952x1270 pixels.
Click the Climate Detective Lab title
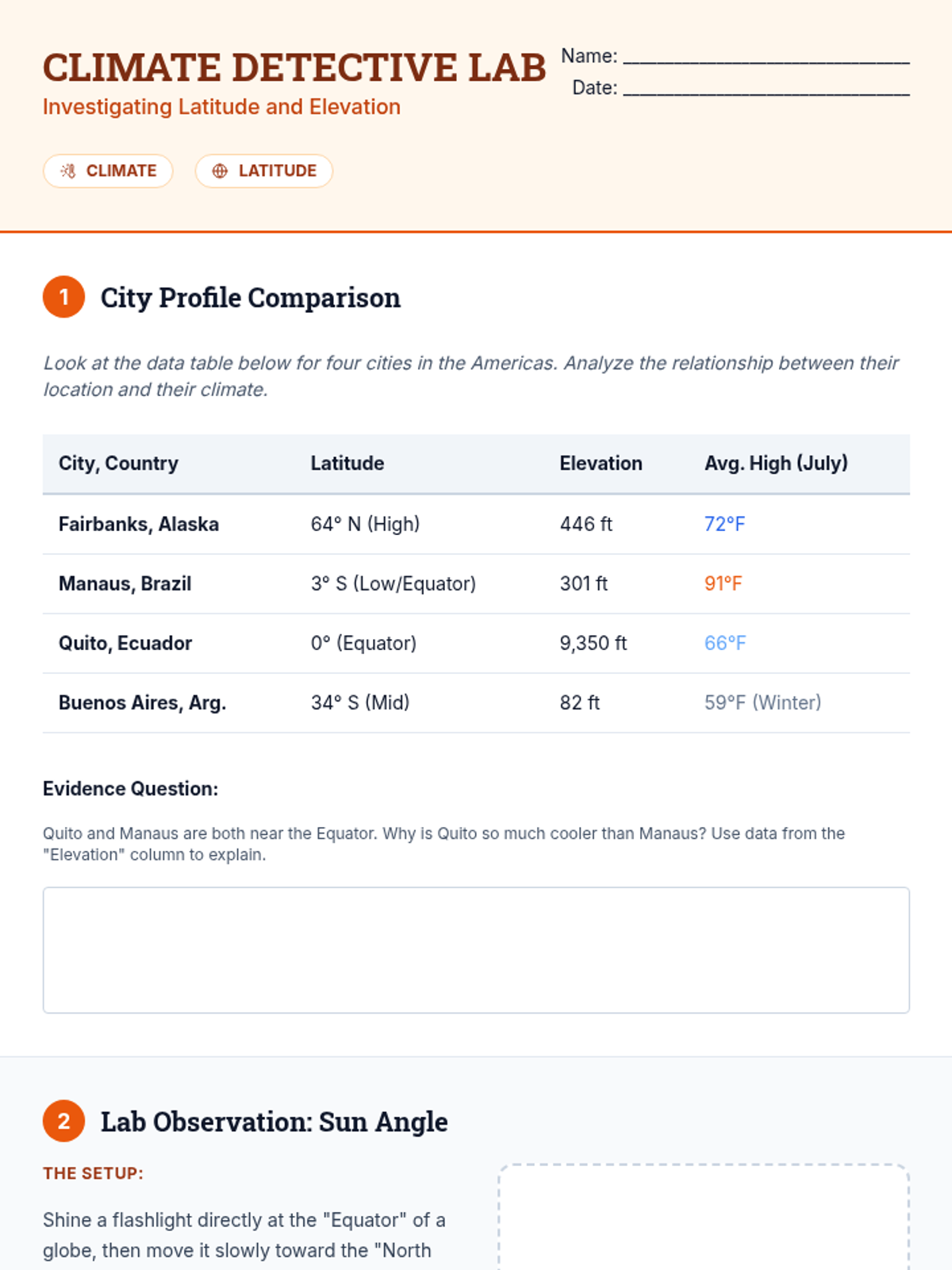[x=294, y=68]
